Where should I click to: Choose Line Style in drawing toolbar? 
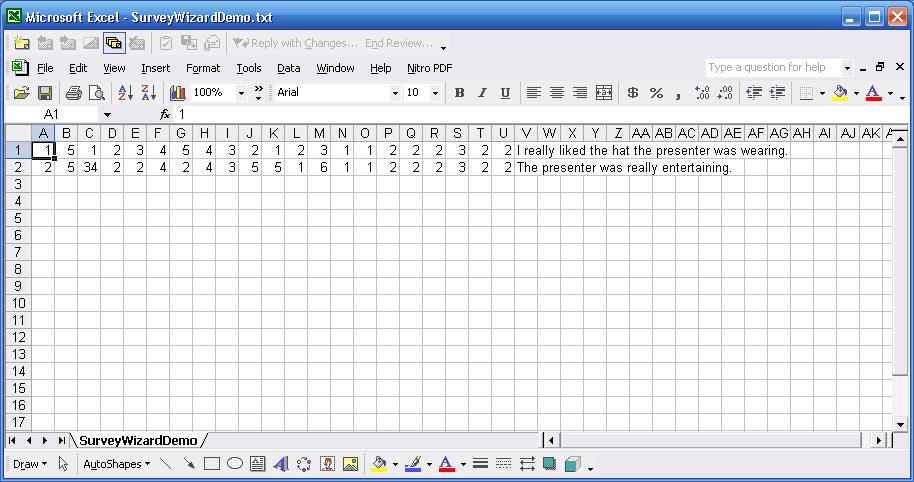click(480, 464)
